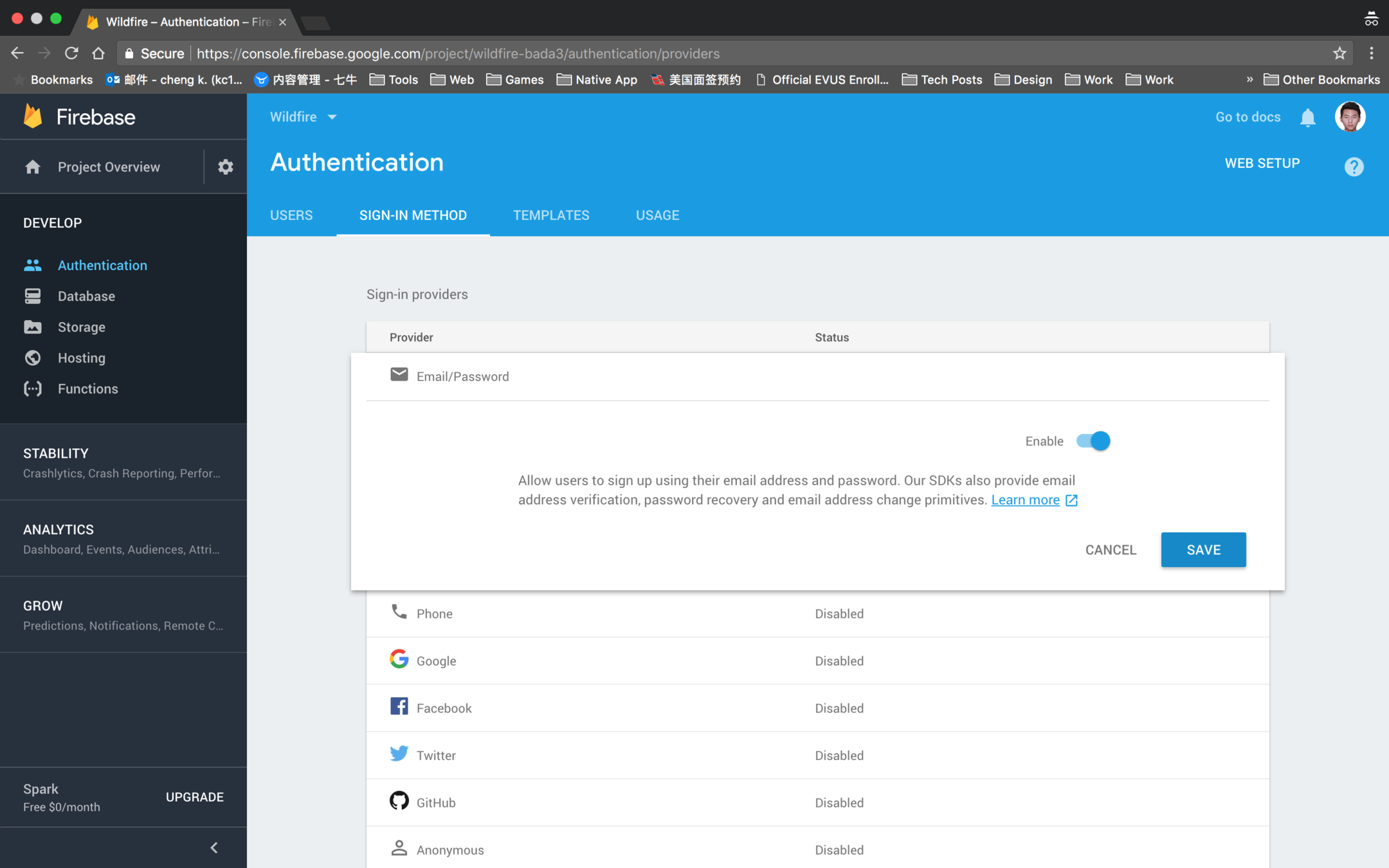Expand the Wildfire project dropdown
Viewport: 1389px width, 868px height.
click(304, 117)
